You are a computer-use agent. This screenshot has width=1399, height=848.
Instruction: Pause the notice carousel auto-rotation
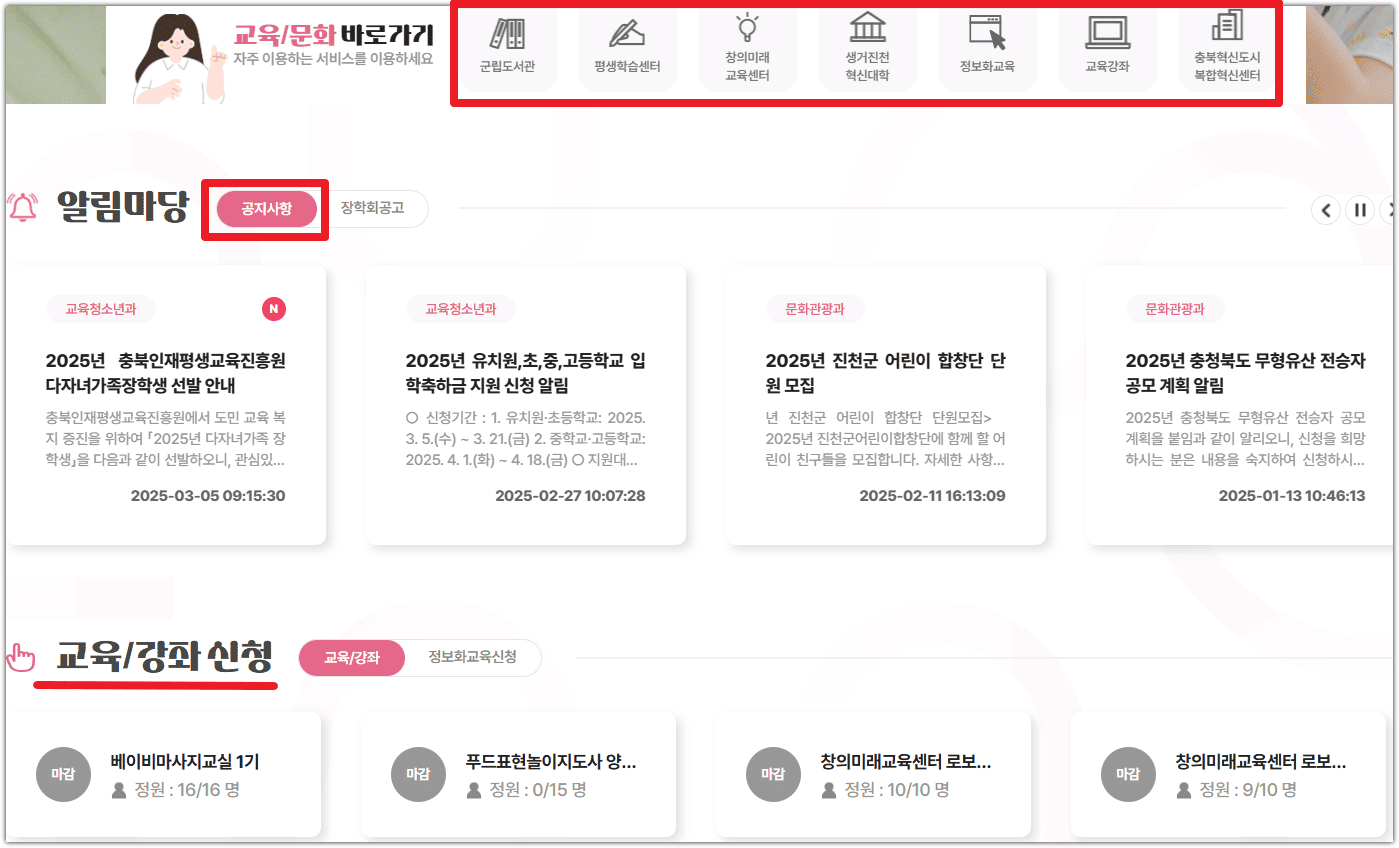tap(1360, 210)
